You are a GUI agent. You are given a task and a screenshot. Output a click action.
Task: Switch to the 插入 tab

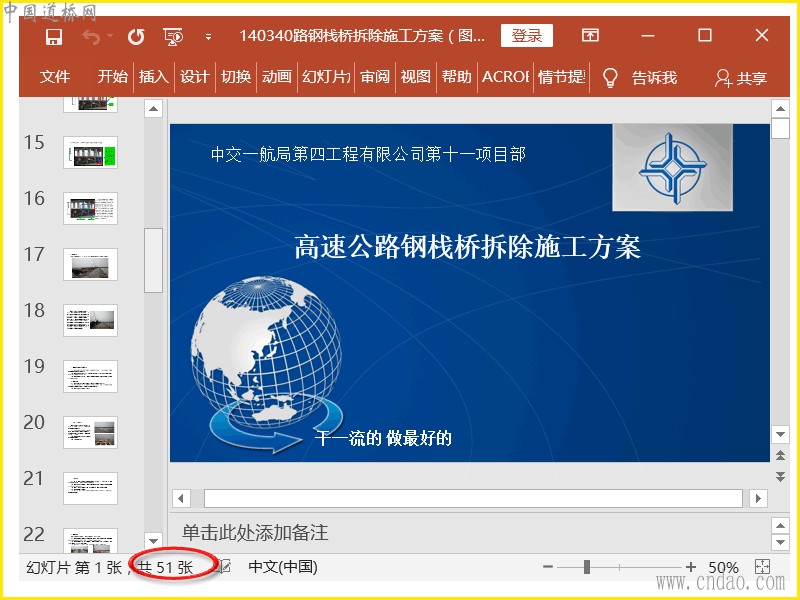pyautogui.click(x=154, y=77)
